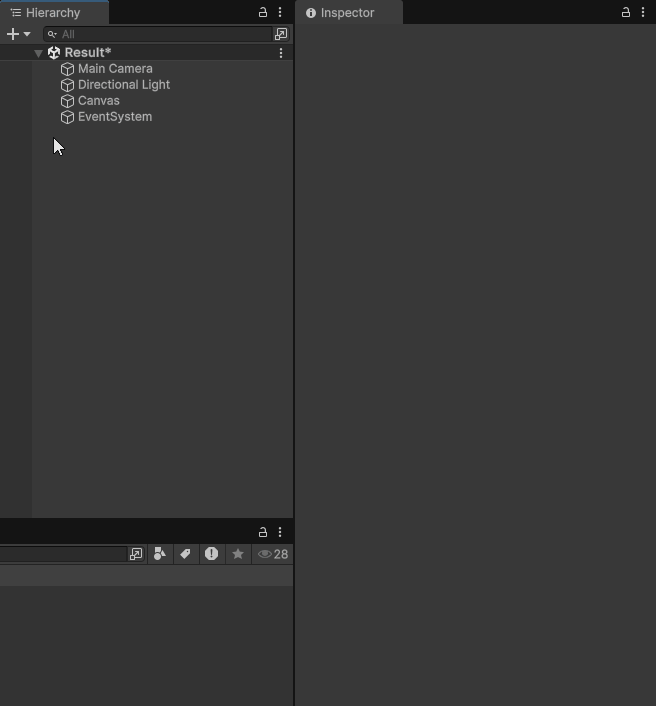Click the Search by Label tag icon
Viewport: 656px width, 706px height.
click(185, 554)
